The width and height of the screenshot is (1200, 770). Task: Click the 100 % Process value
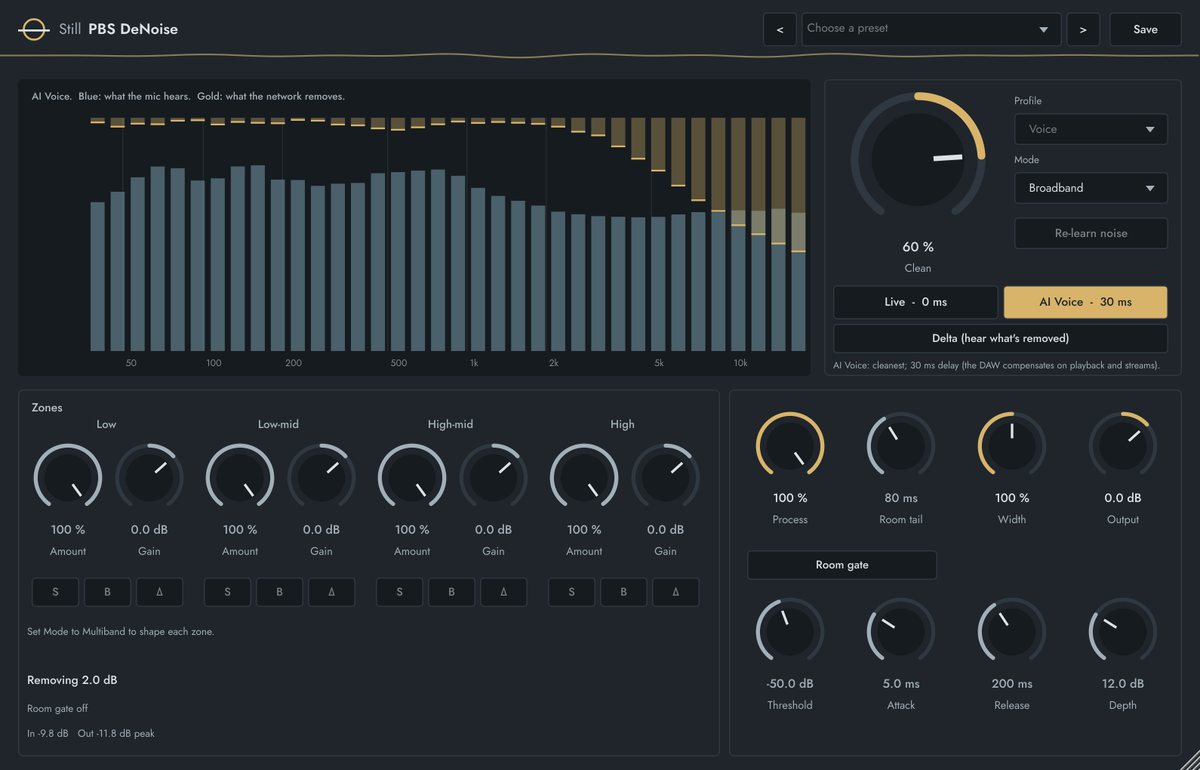(790, 498)
